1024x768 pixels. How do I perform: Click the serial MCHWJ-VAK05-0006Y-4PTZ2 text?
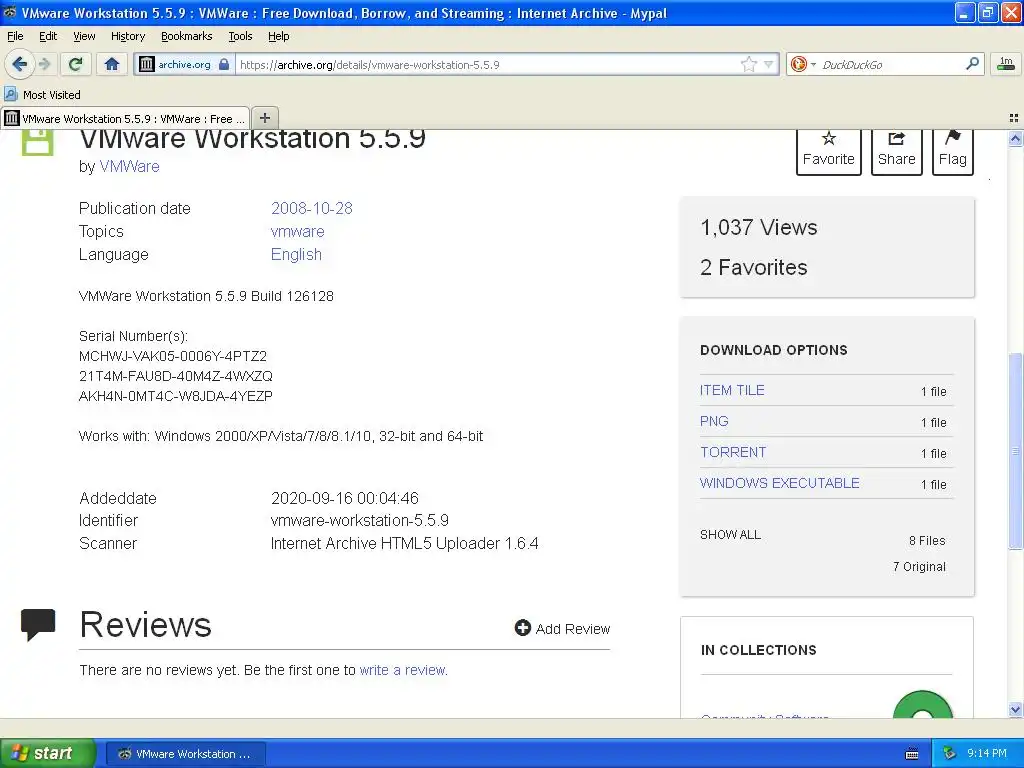(x=172, y=356)
